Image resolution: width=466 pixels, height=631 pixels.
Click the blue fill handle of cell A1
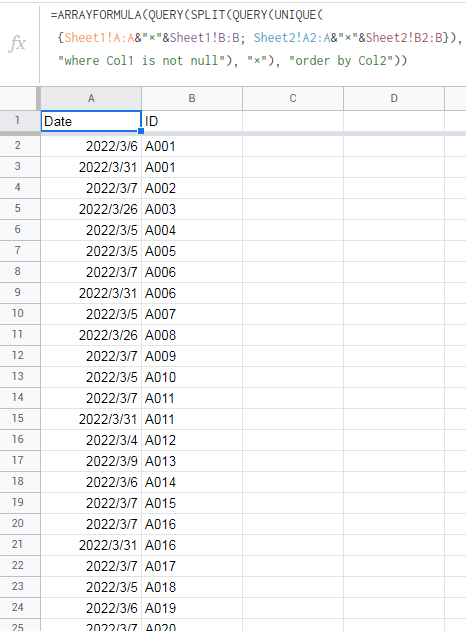(x=141, y=131)
